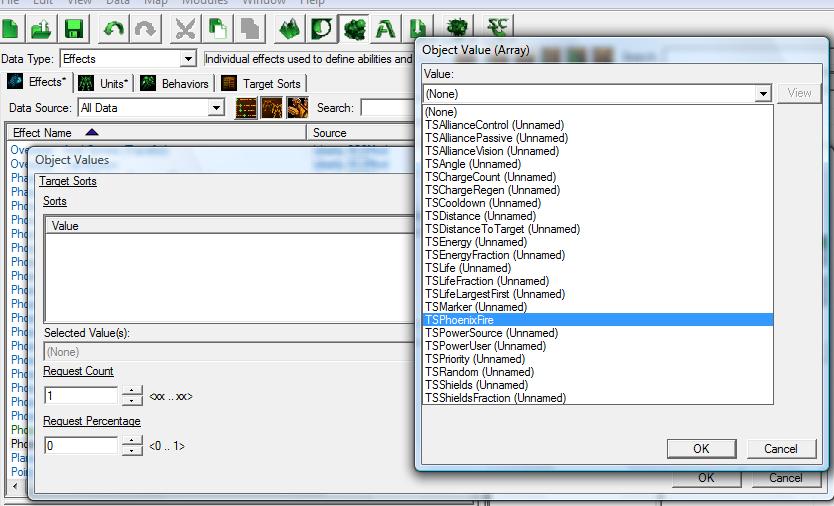Decrease Request Count with the down arrow
Screen dimensions: 834x506
[132, 401]
